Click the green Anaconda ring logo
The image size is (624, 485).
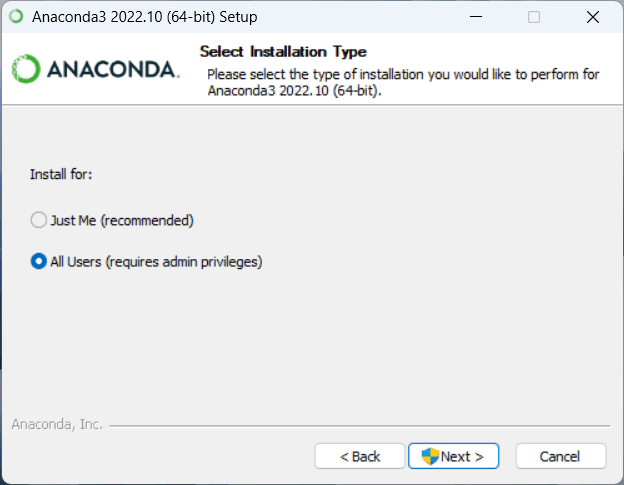coord(26,69)
